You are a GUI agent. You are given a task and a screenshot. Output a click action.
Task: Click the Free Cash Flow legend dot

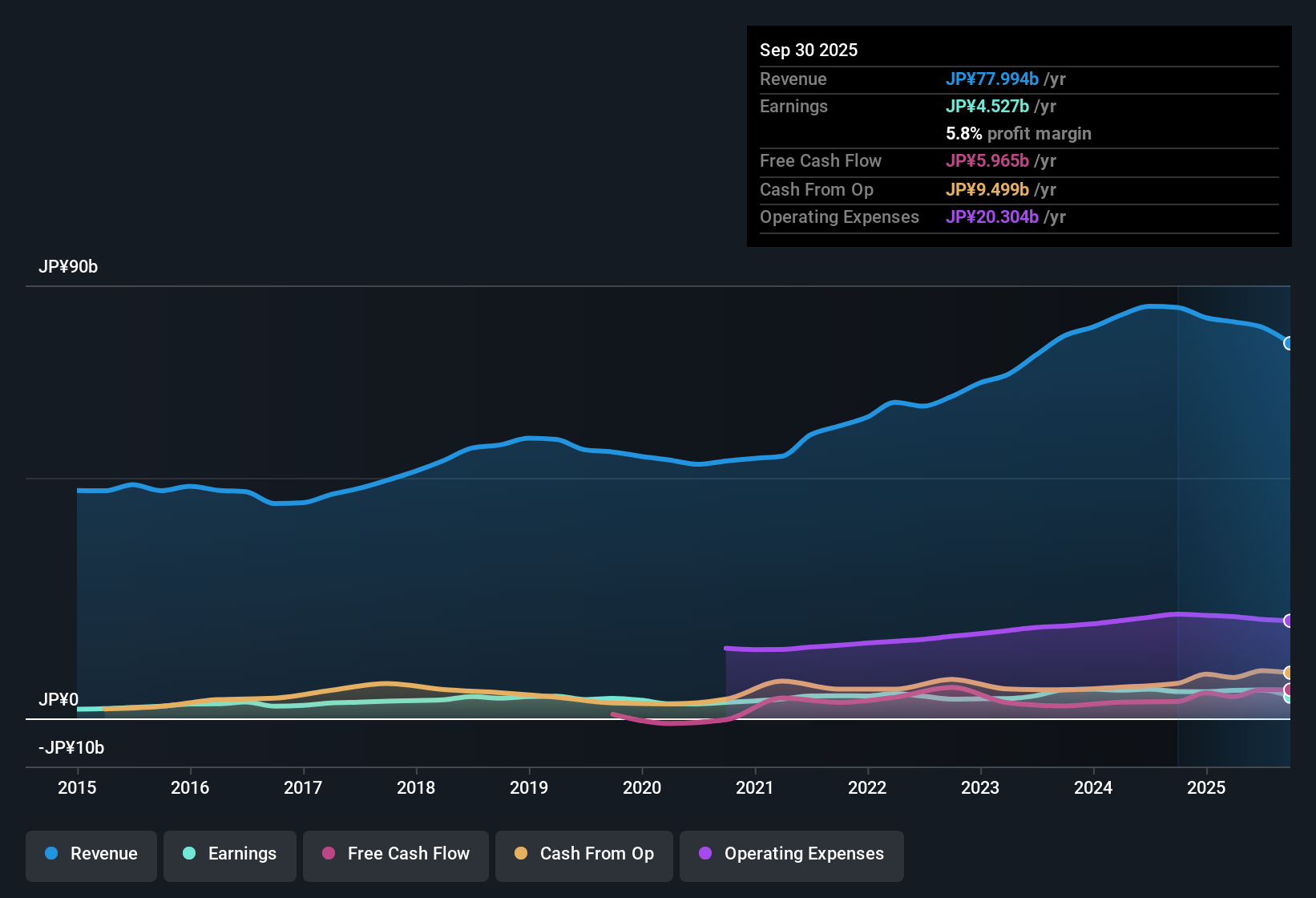pyautogui.click(x=328, y=854)
